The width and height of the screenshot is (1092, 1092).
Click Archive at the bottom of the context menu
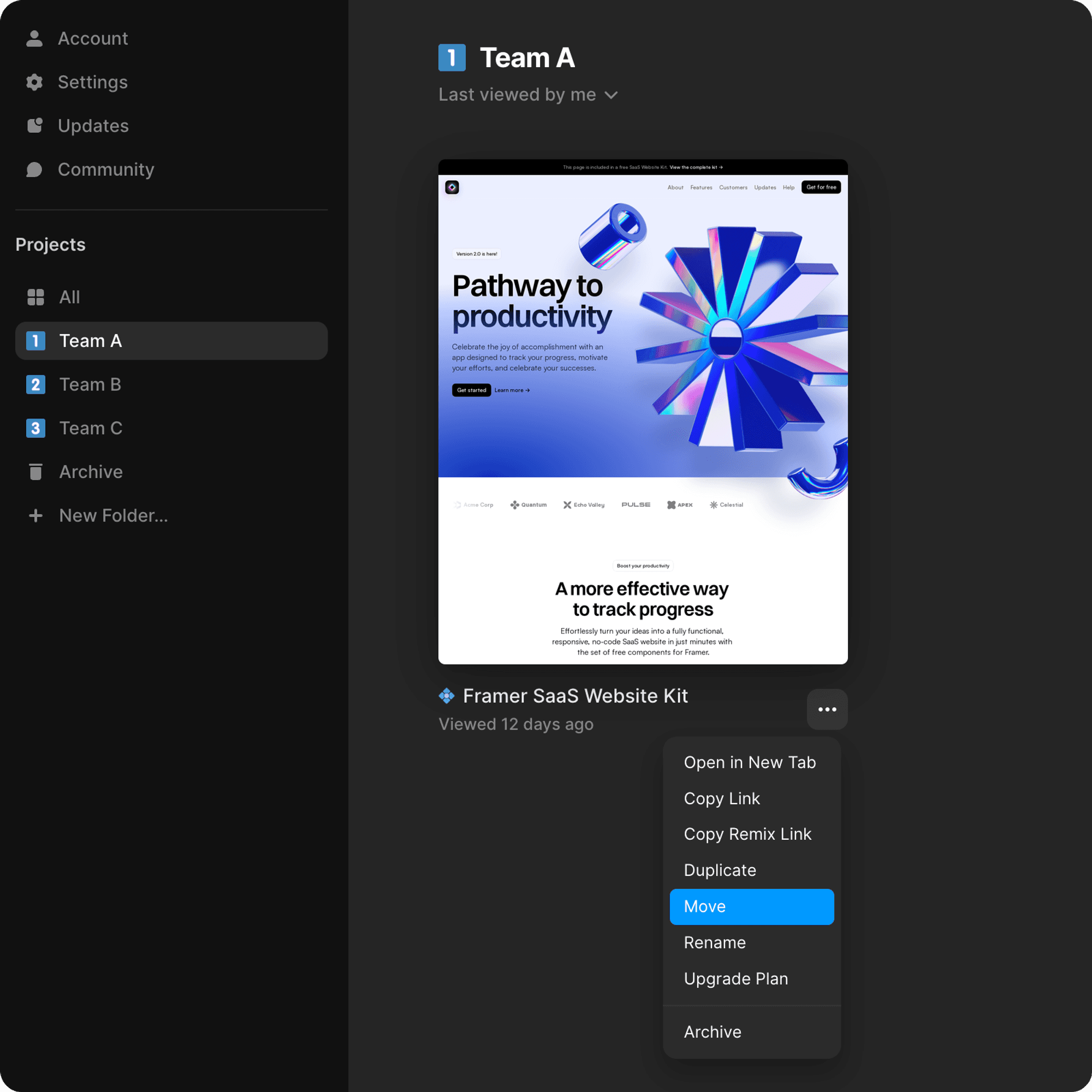712,1031
